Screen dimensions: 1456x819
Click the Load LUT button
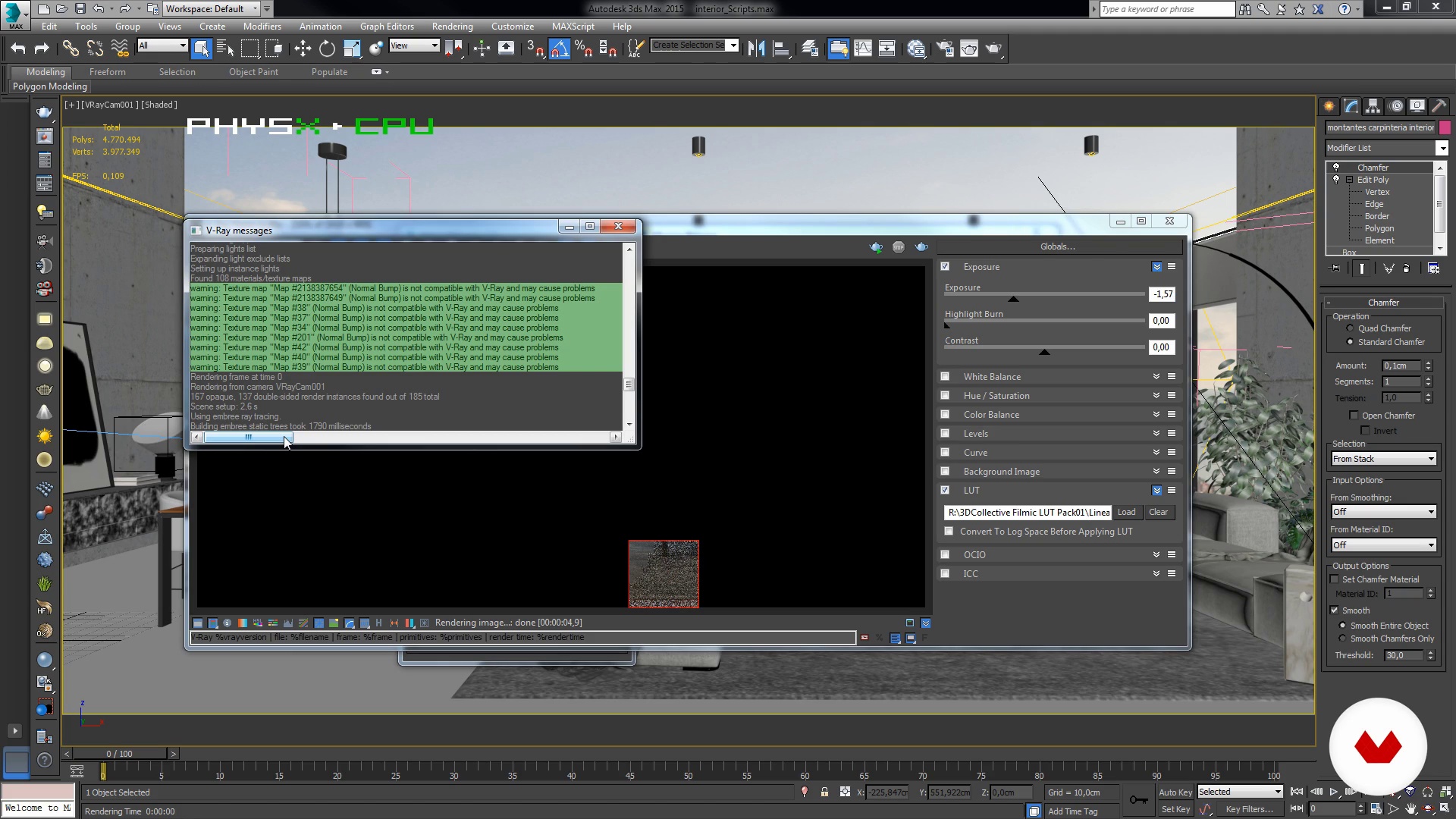point(1126,513)
